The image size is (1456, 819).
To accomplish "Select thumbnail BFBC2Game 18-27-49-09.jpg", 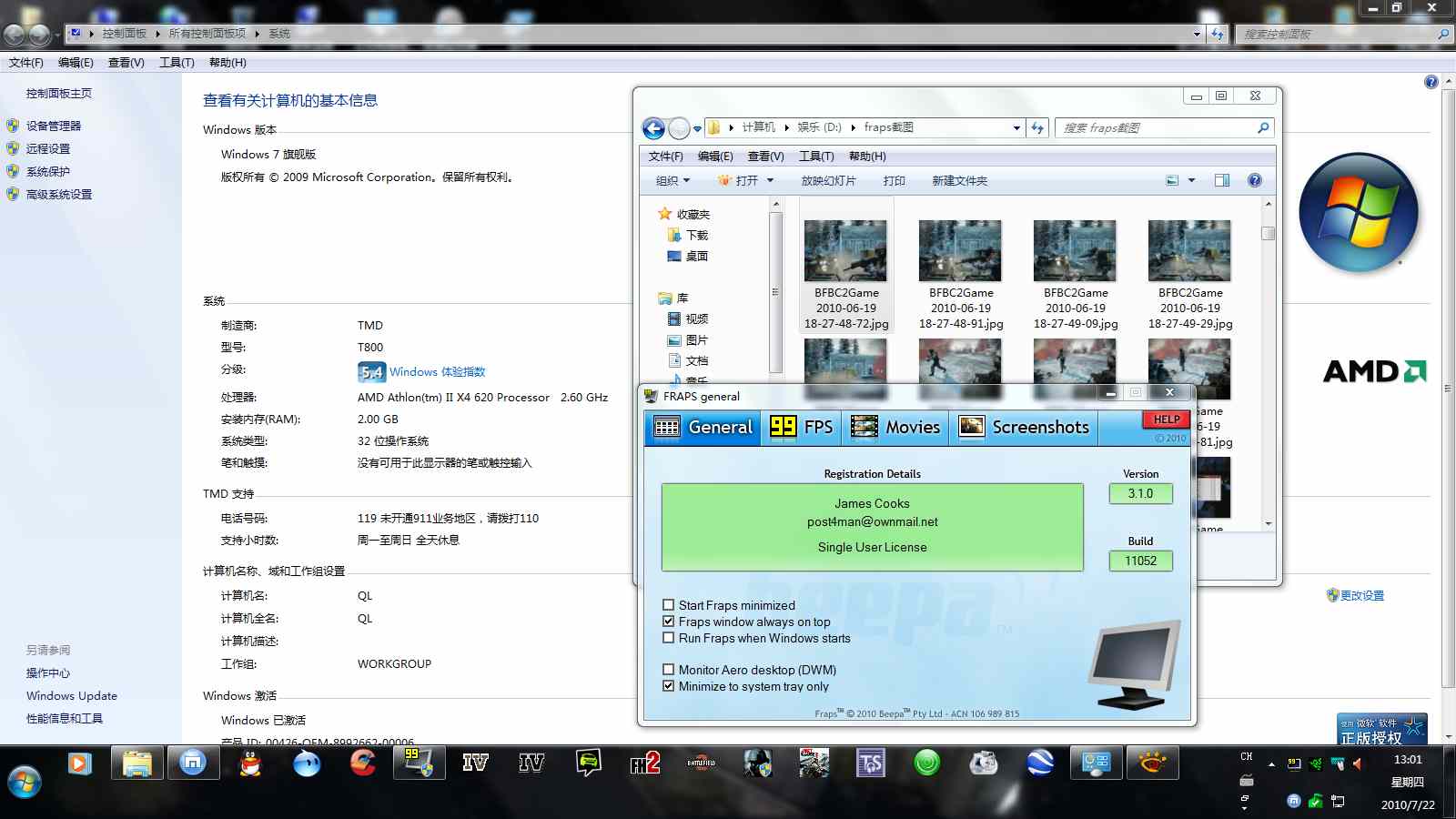I will point(1075,275).
